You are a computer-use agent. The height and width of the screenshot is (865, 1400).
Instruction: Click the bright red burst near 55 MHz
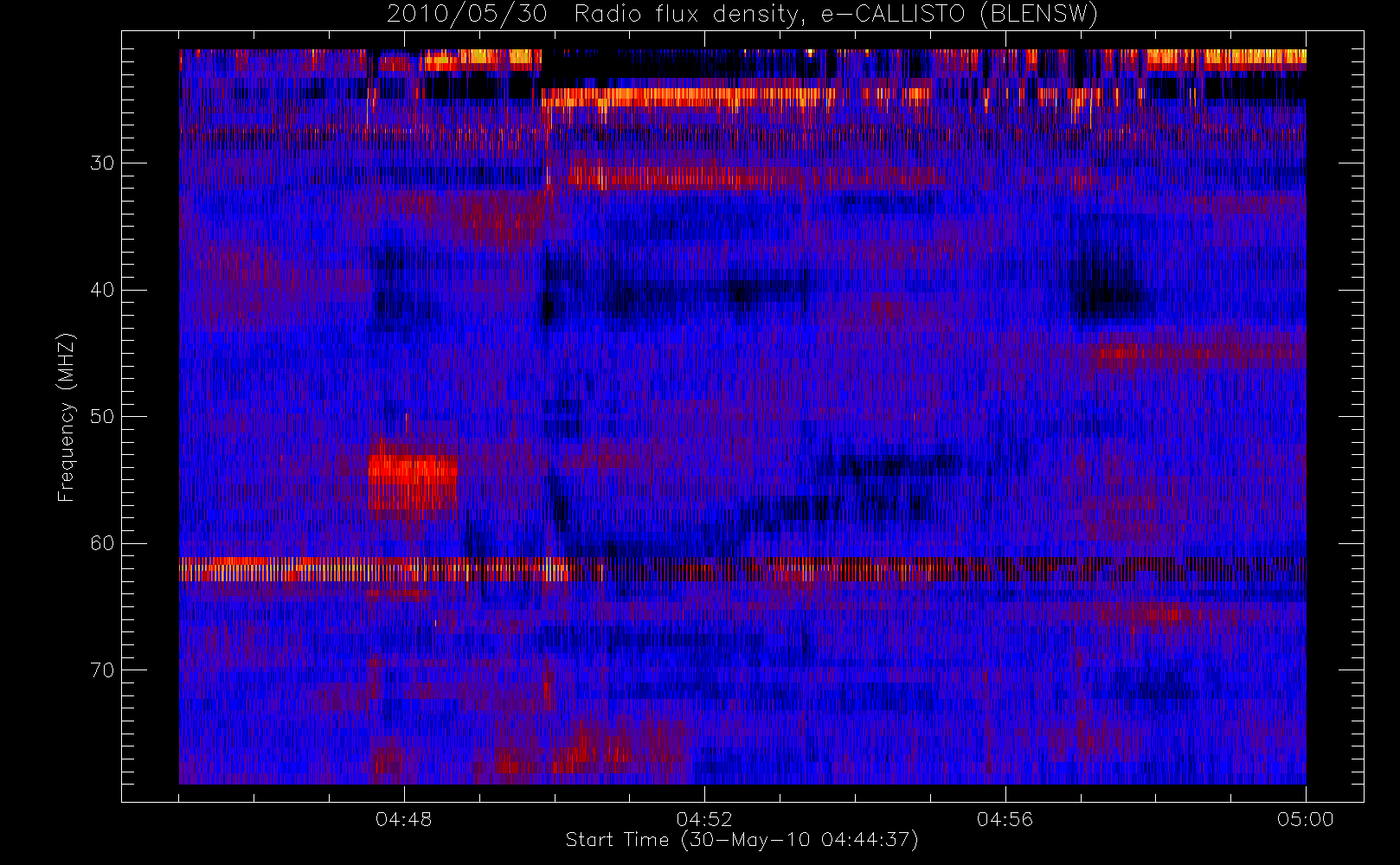point(413,482)
